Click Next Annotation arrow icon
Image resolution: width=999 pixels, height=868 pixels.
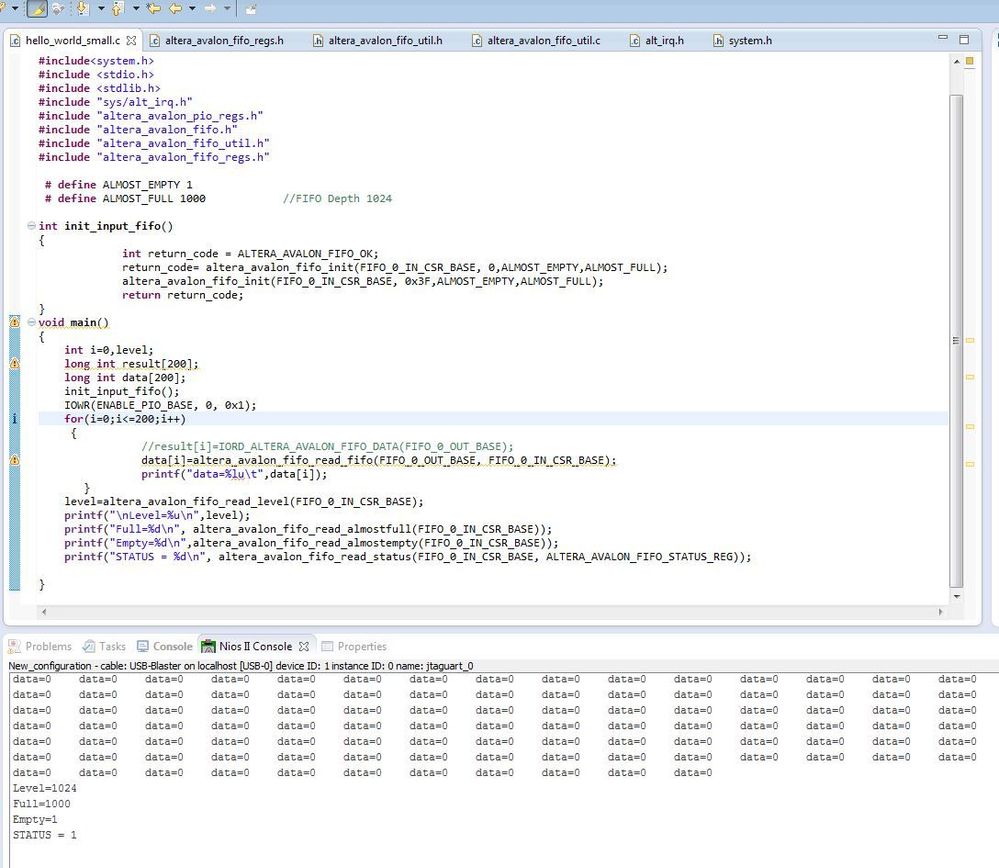(82, 9)
